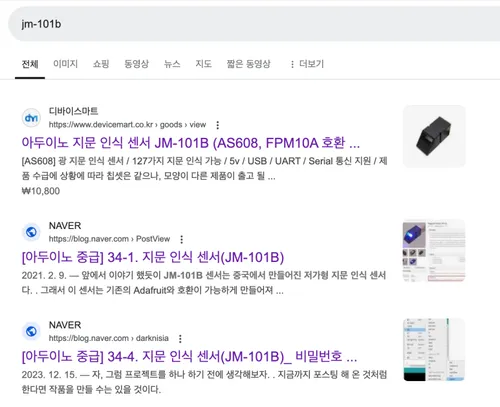Click the [AS608] 광 지문 인식 센서 snippet
Screen dimensions: 500x407
(x=204, y=168)
